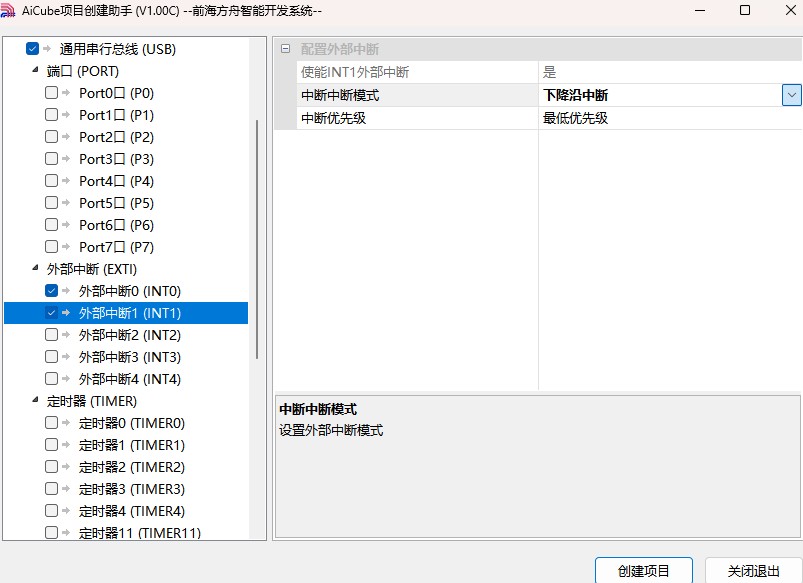Click the arrow icon beside 外部中断3 (INT3)
The height and width of the screenshot is (583, 803).
point(66,357)
